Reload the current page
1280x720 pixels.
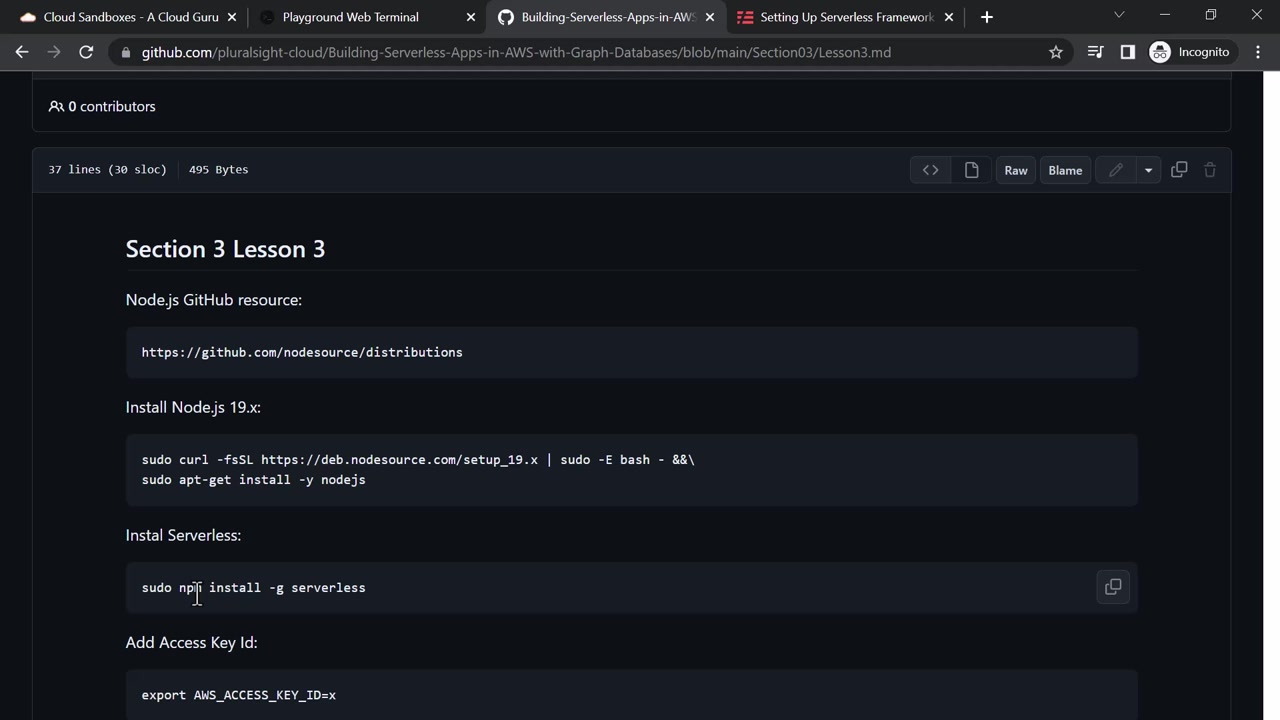pyautogui.click(x=86, y=52)
